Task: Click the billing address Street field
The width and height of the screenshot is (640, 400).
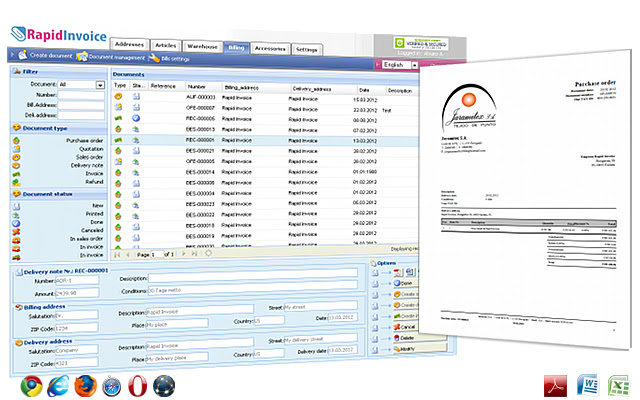Action: [x=320, y=306]
